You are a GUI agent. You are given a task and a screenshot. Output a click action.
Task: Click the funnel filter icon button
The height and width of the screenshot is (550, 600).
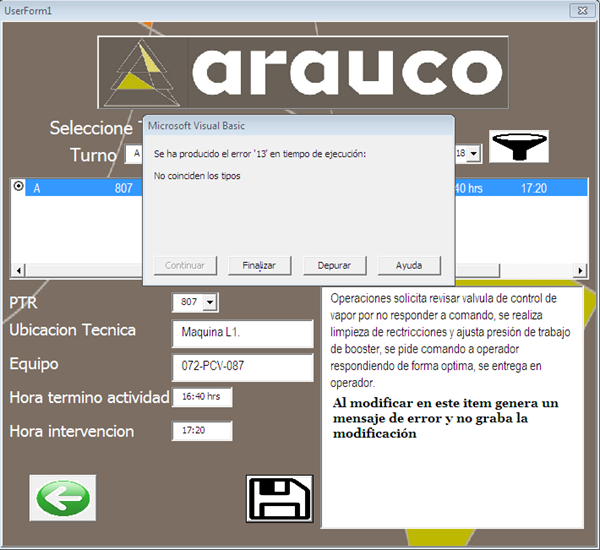(519, 146)
